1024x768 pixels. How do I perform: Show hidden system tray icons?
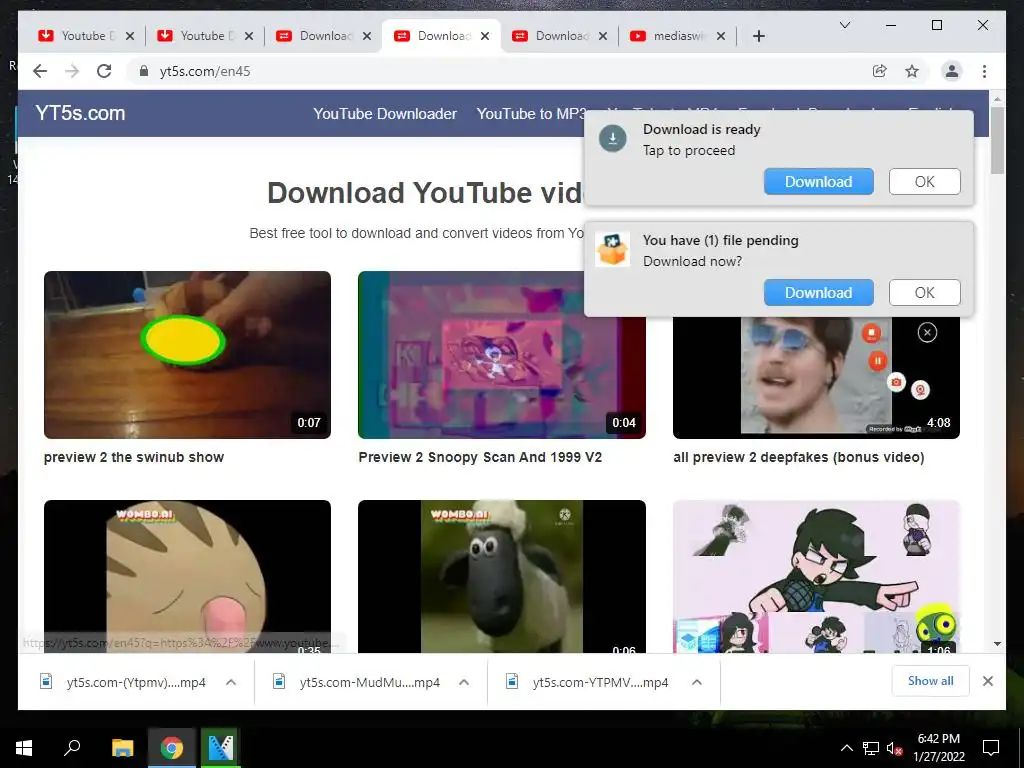click(846, 748)
